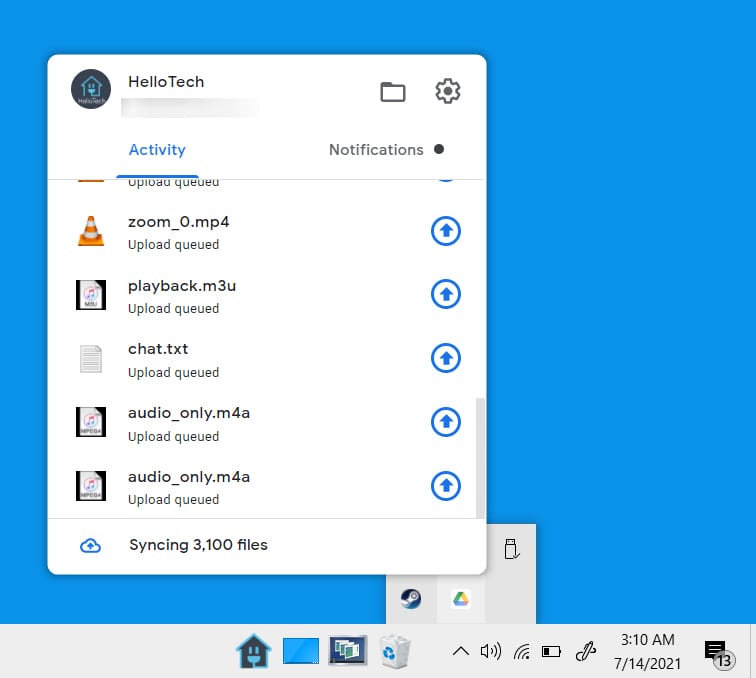Select the chat.txt file name

[158, 349]
